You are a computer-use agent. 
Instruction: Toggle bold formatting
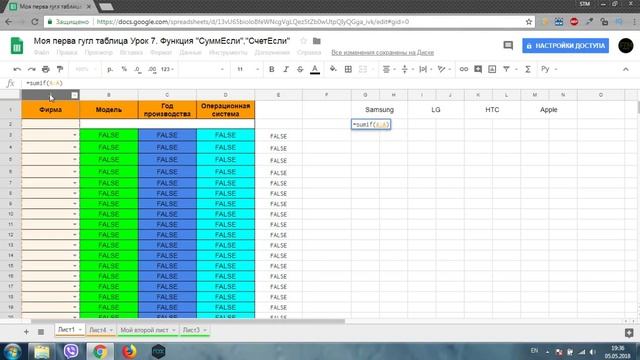(271, 69)
